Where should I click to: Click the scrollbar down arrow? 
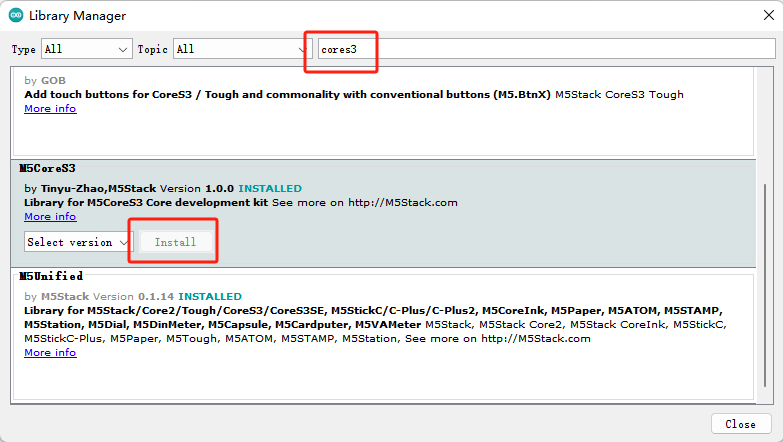pyautogui.click(x=765, y=396)
